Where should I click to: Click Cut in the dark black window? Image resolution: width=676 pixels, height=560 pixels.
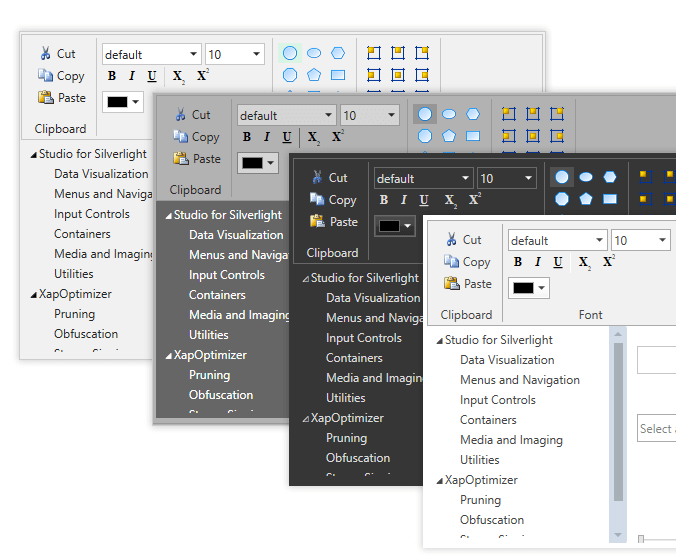tap(330, 178)
